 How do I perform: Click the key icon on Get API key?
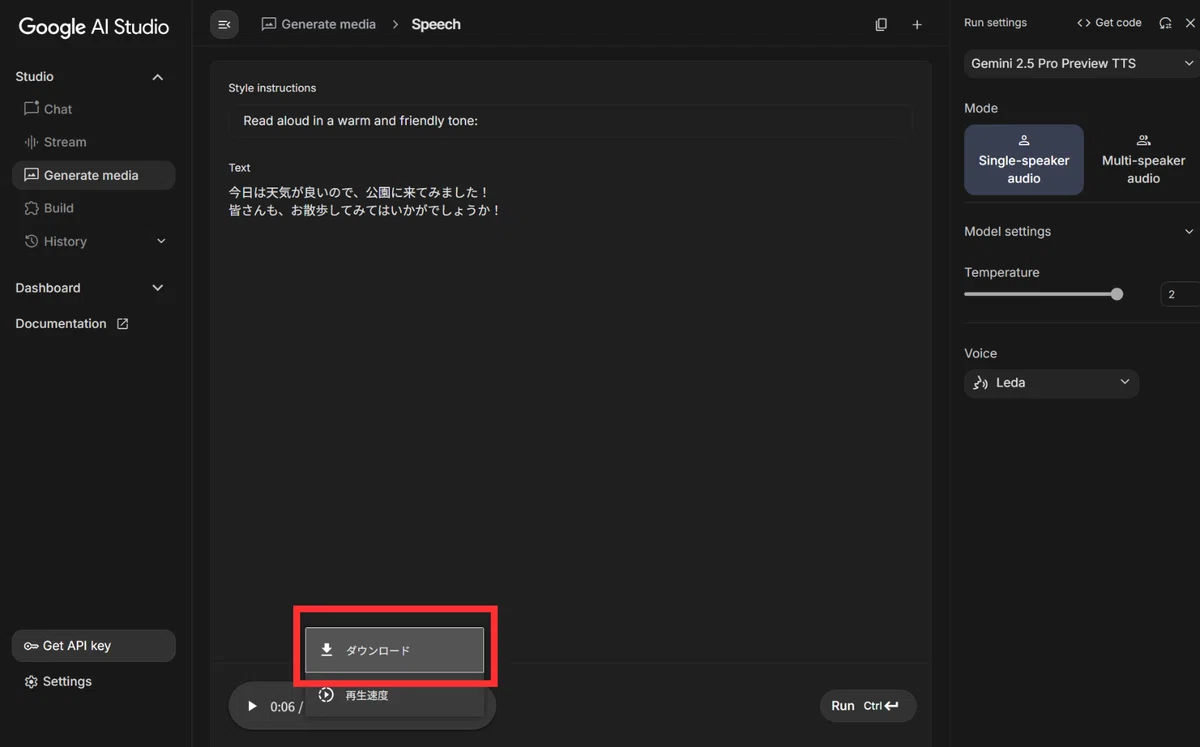(x=31, y=646)
